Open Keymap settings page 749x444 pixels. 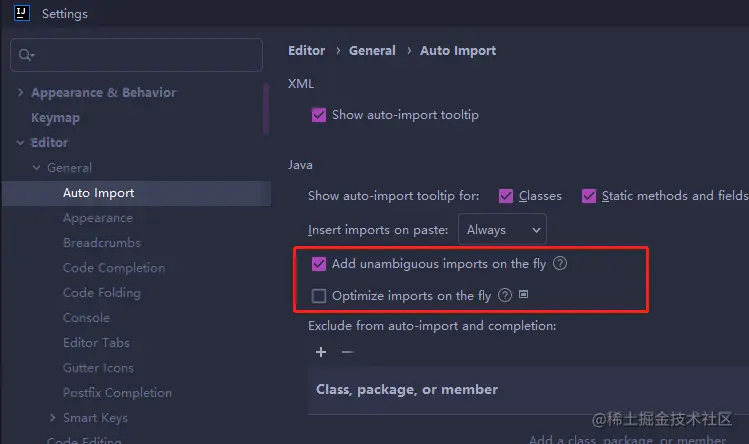[x=55, y=118]
